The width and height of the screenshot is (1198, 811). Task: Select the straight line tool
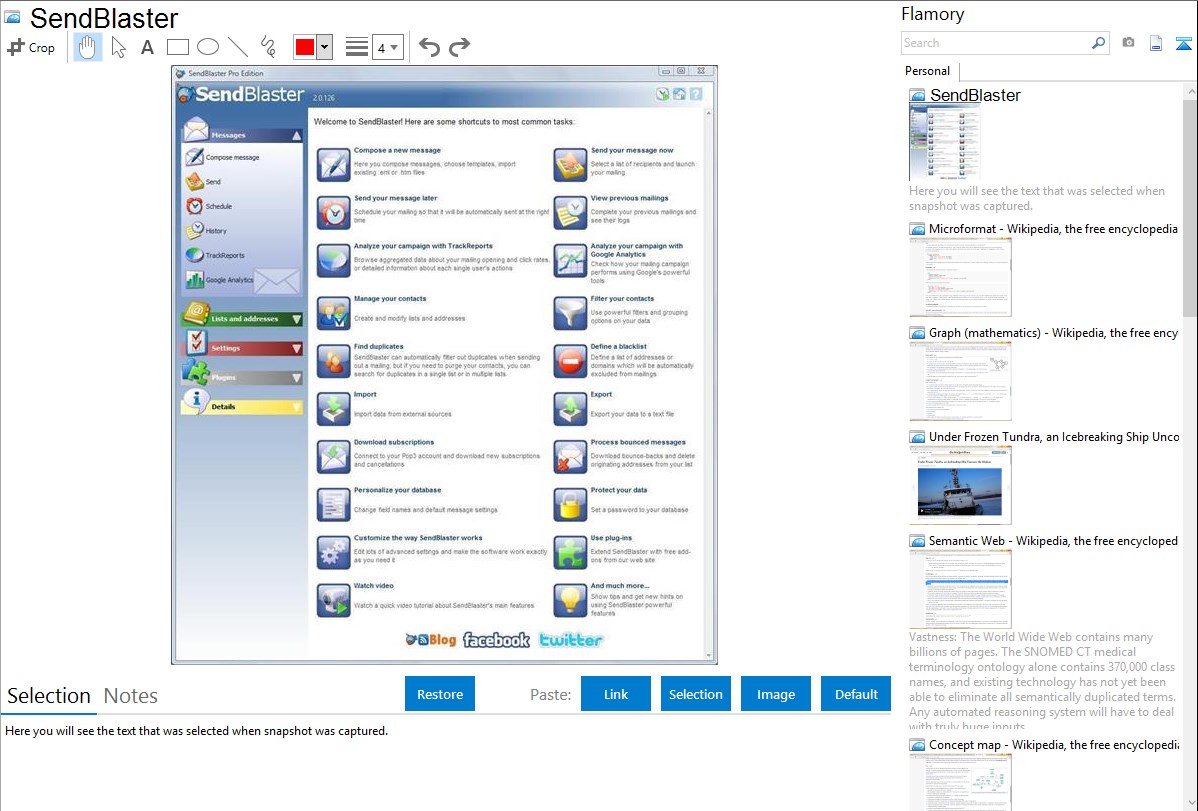[237, 47]
